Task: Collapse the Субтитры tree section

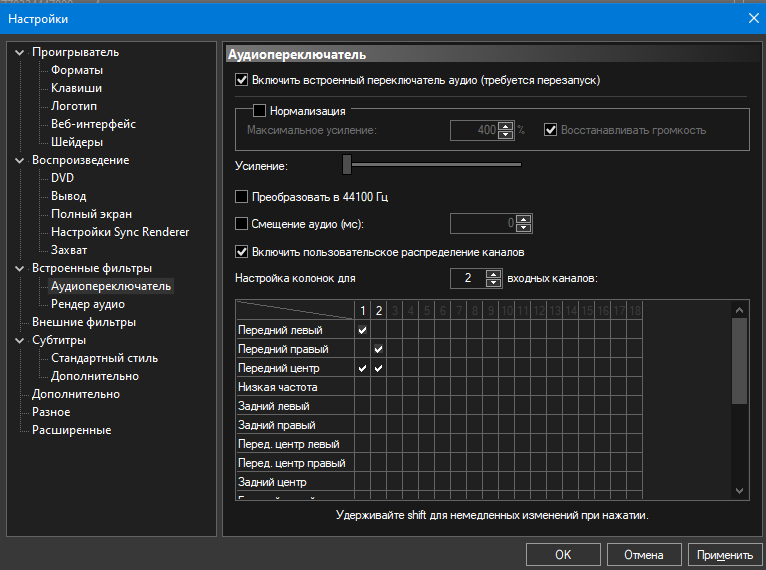Action: coord(22,340)
